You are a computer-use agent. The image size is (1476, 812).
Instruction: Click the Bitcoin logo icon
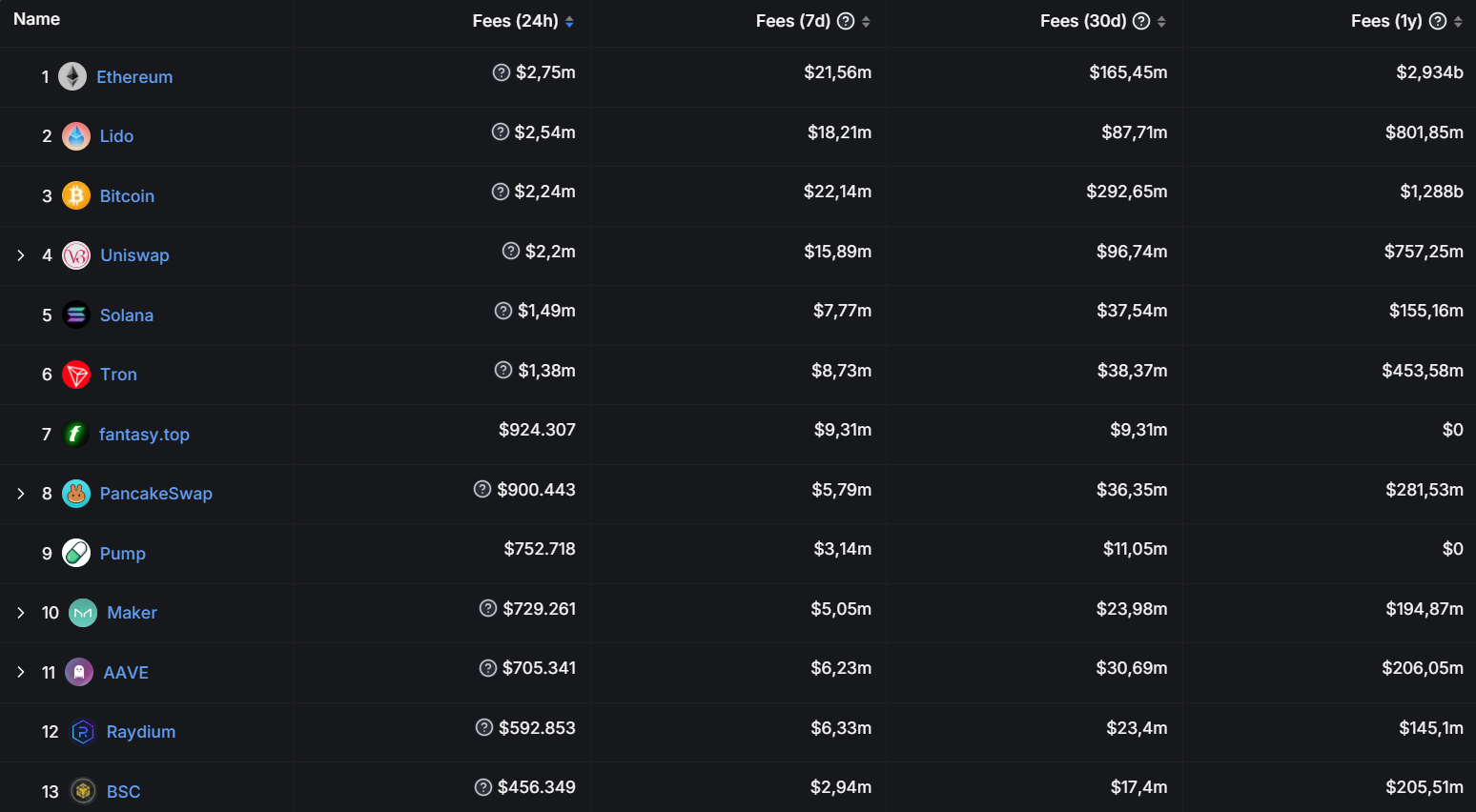[76, 195]
